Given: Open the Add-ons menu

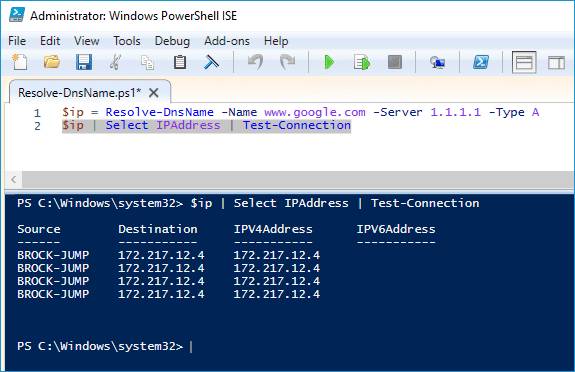Looking at the screenshot, I should [x=227, y=41].
